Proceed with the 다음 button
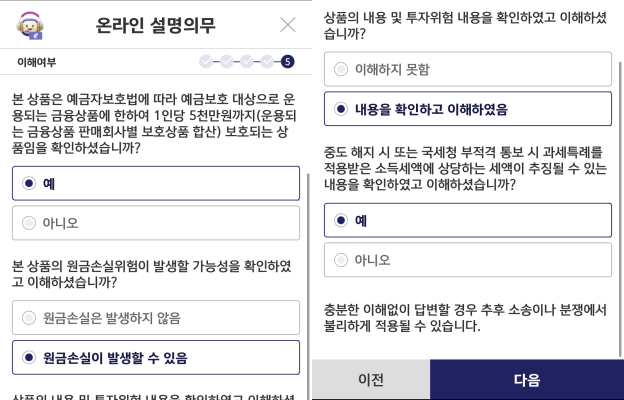This screenshot has width=624, height=400. click(x=527, y=380)
